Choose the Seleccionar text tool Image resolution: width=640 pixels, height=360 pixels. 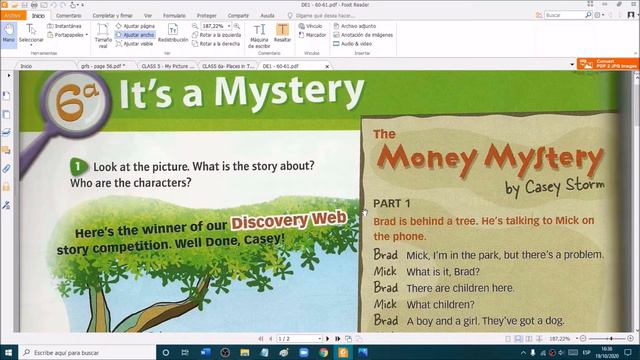[31, 34]
